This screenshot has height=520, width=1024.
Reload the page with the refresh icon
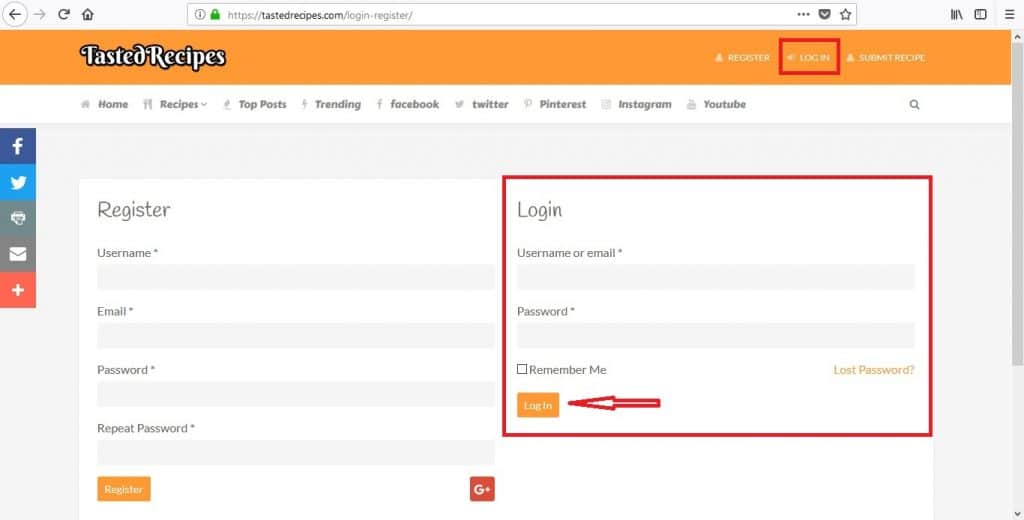63,14
